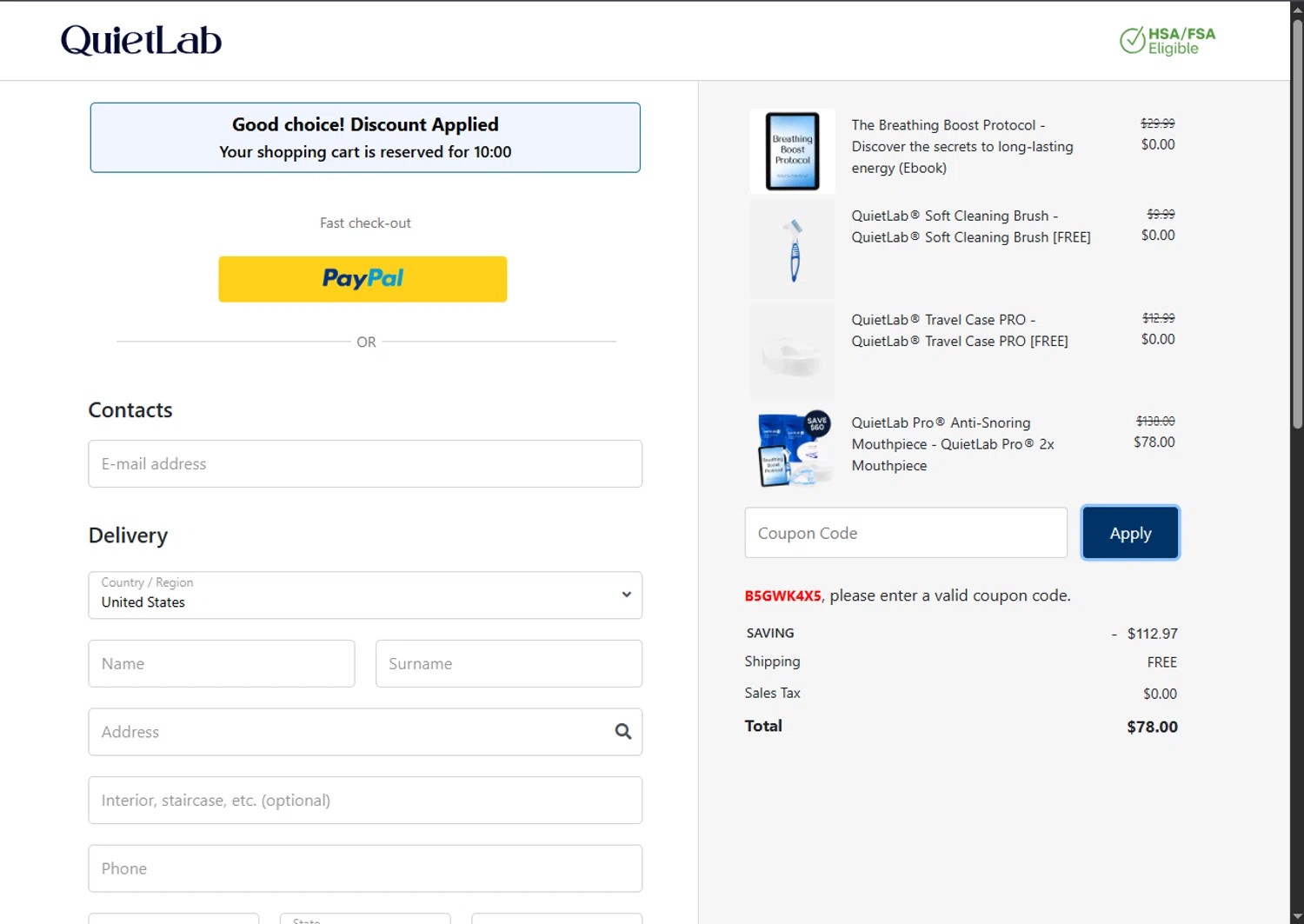Click the B5GWK4X5 coupon code text
1304x924 pixels.
click(x=782, y=596)
